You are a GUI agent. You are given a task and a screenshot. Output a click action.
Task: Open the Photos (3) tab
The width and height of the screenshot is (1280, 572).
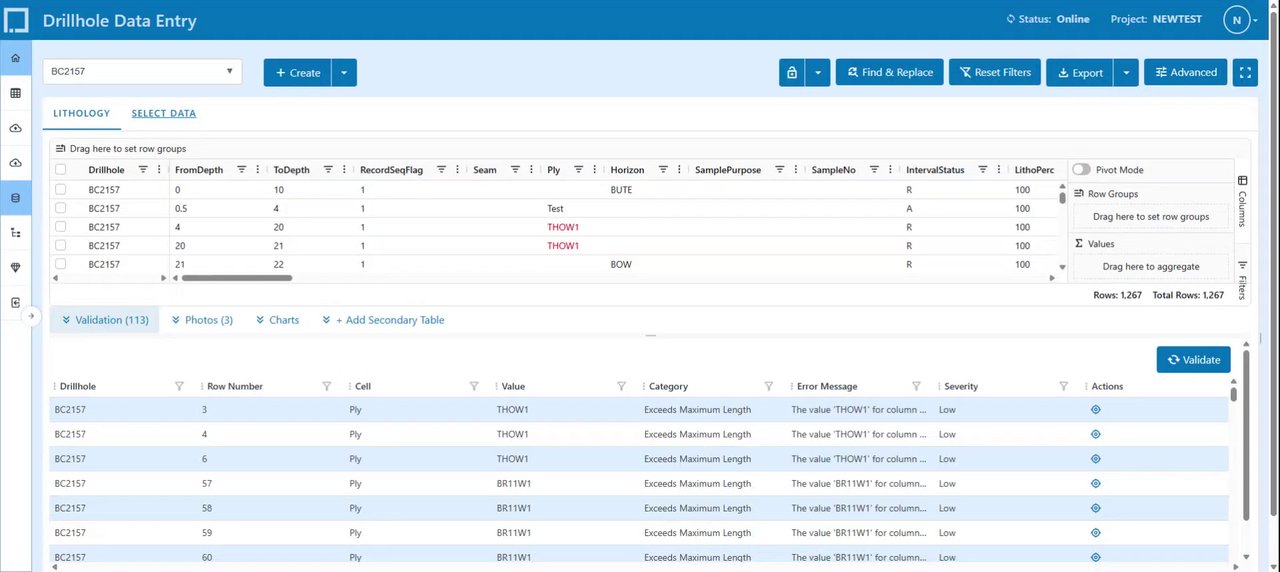point(202,320)
